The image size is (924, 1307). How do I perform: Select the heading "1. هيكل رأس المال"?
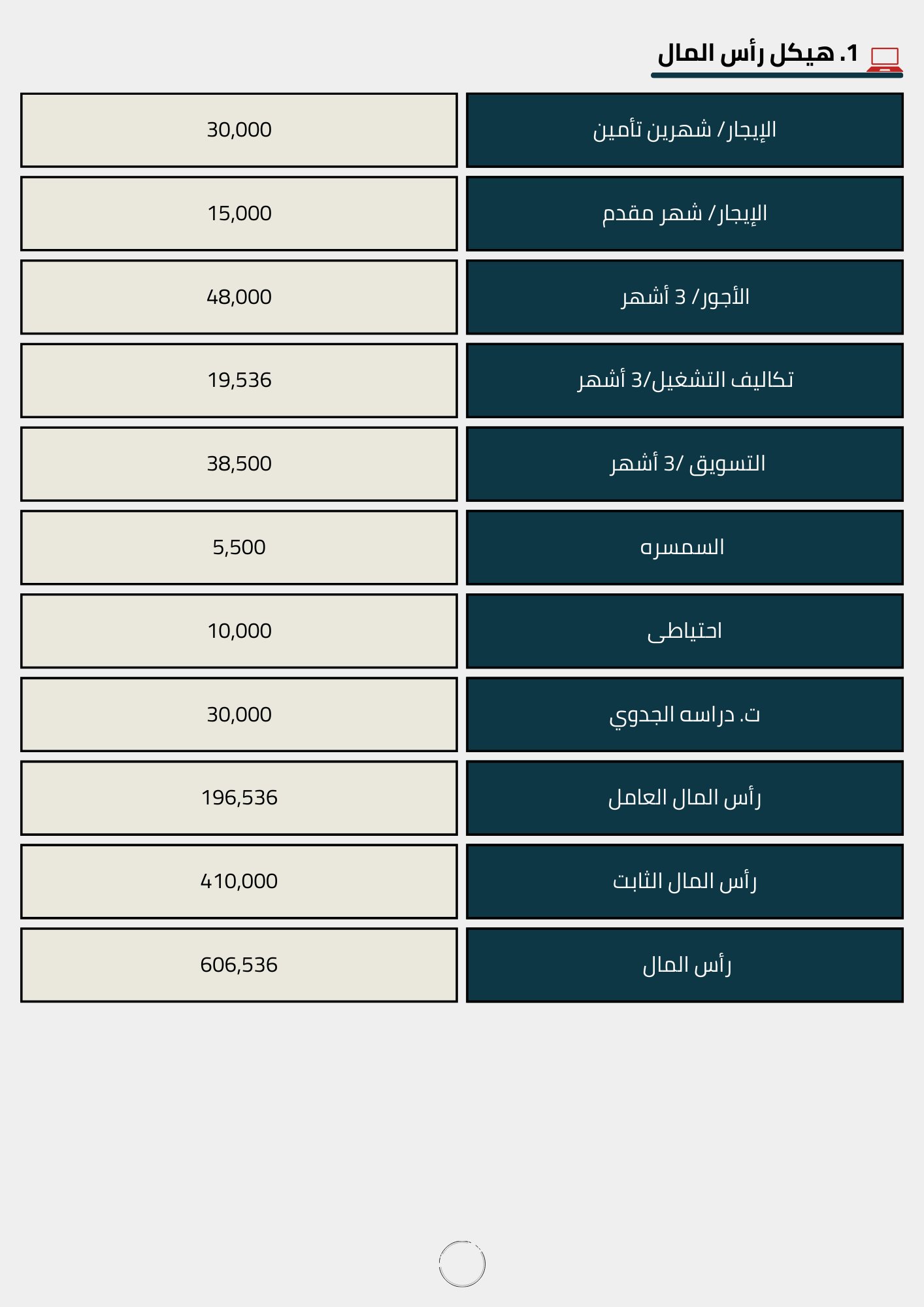tap(758, 54)
